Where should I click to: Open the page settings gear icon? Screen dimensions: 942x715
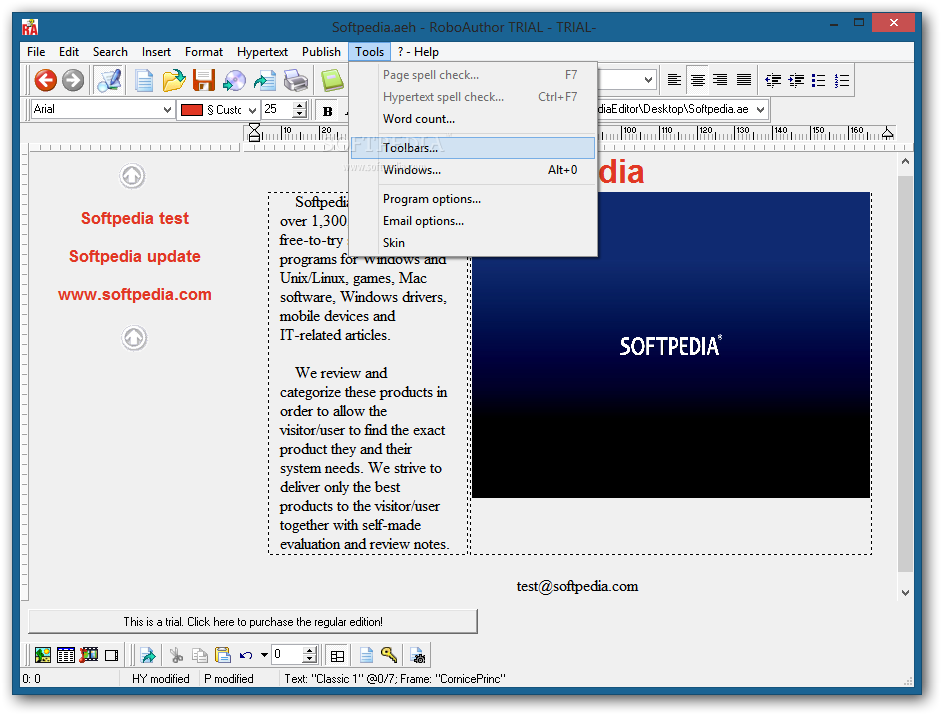coord(418,655)
